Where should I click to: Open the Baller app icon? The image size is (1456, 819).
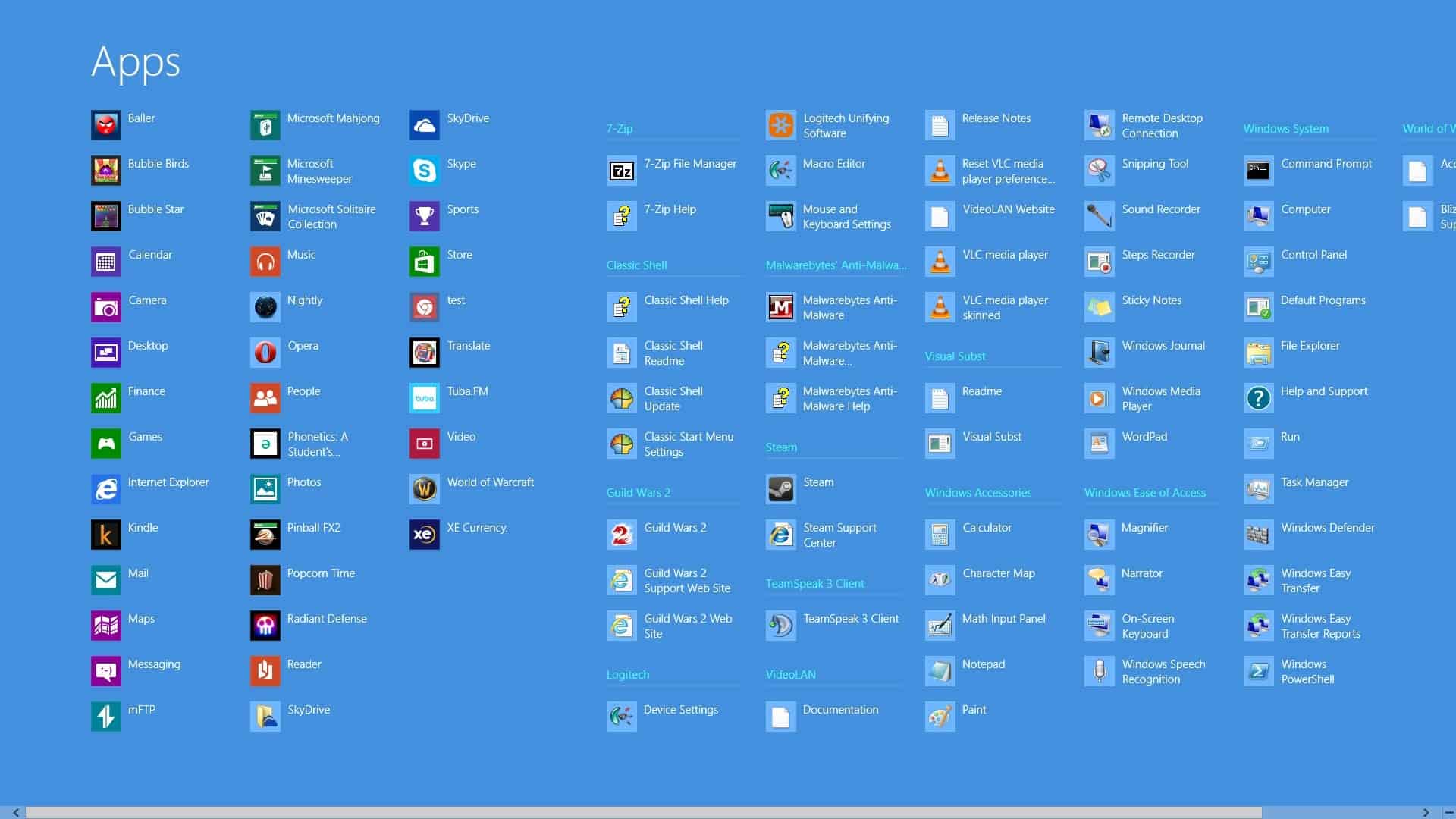pyautogui.click(x=106, y=125)
